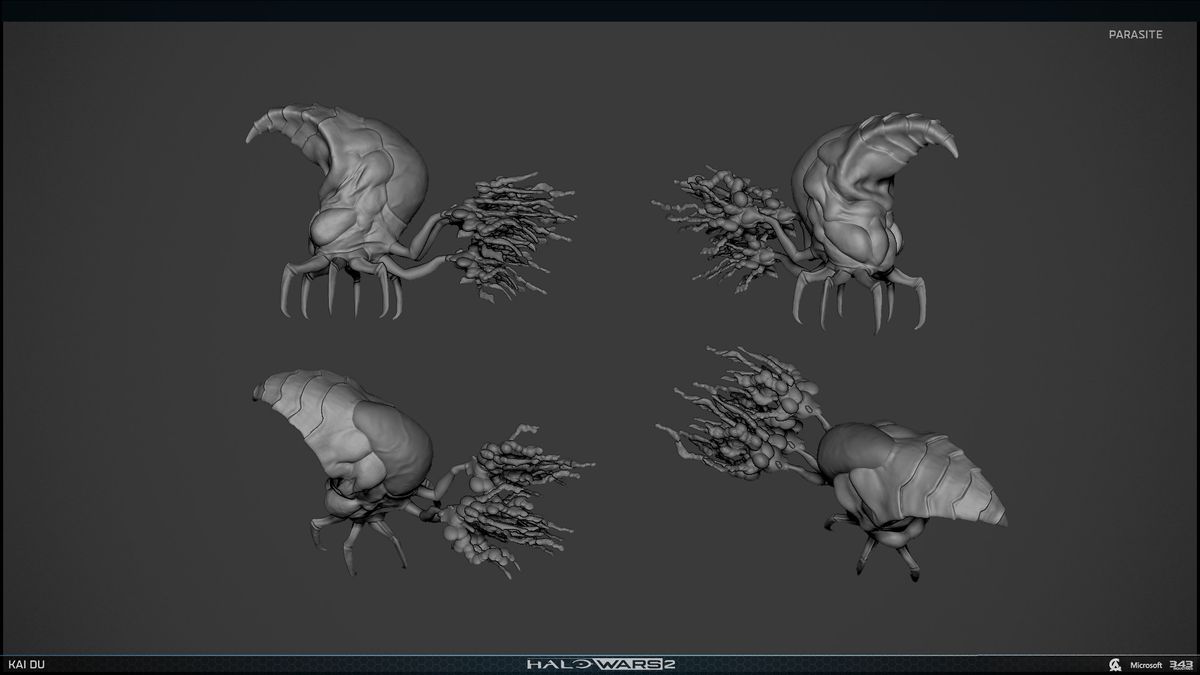This screenshot has width=1200, height=675.
Task: Click the gray canvas background between the sculpts
Action: tap(600, 340)
